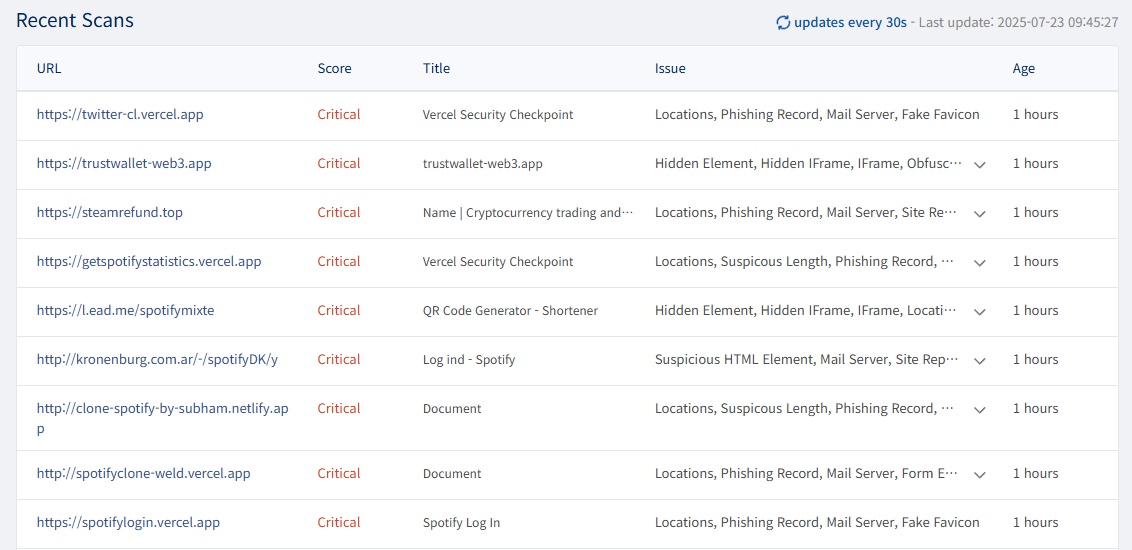
Task: Click the Issue column header
Action: [670, 68]
